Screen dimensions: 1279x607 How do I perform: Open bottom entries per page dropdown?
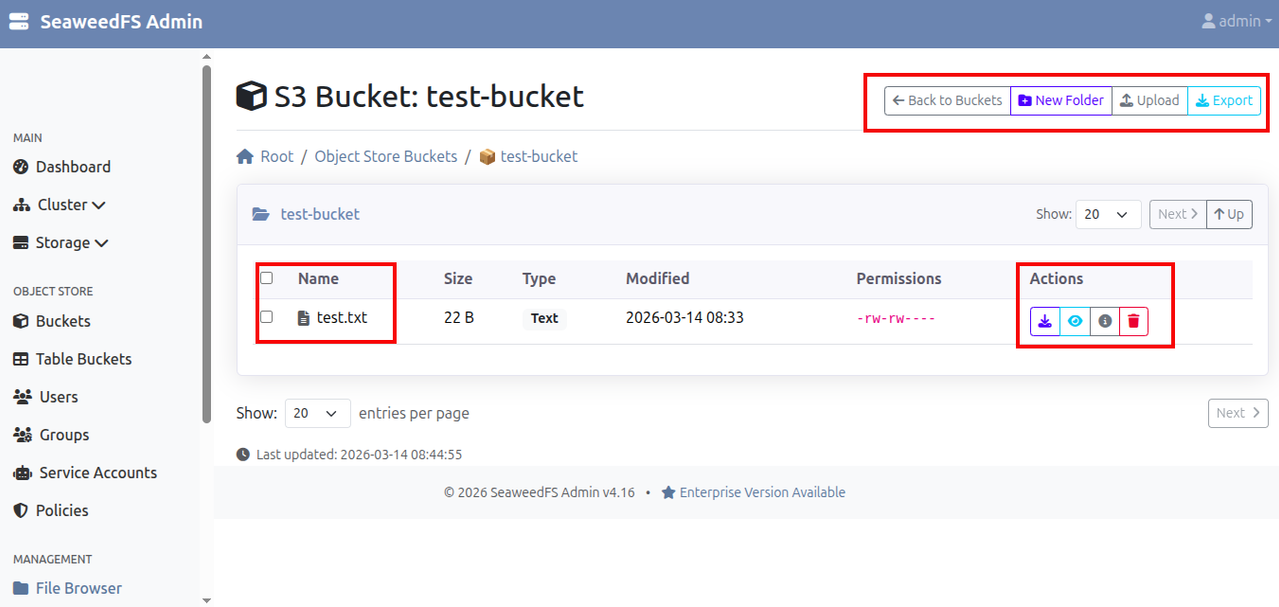(318, 413)
